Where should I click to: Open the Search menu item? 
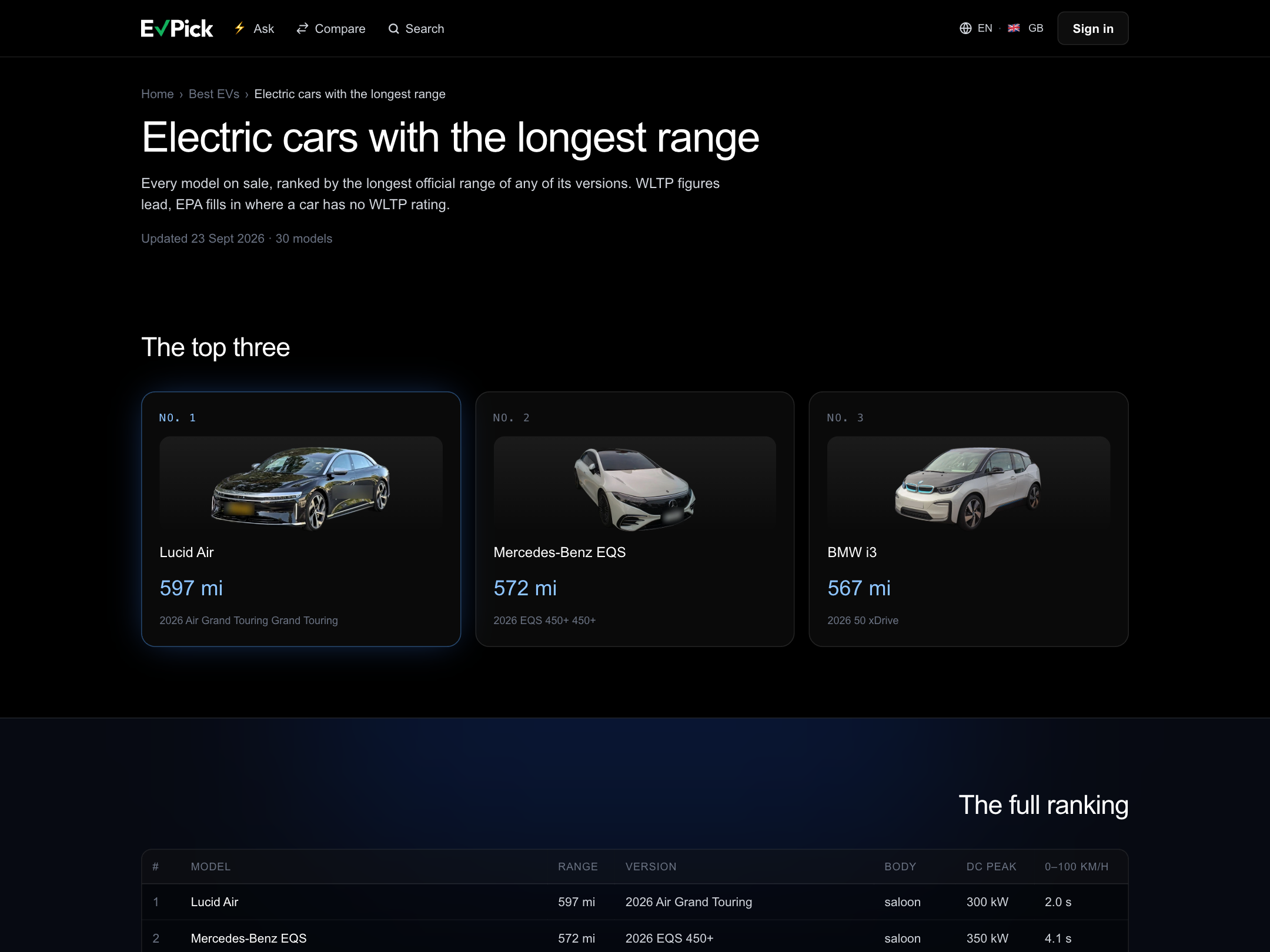coord(416,28)
